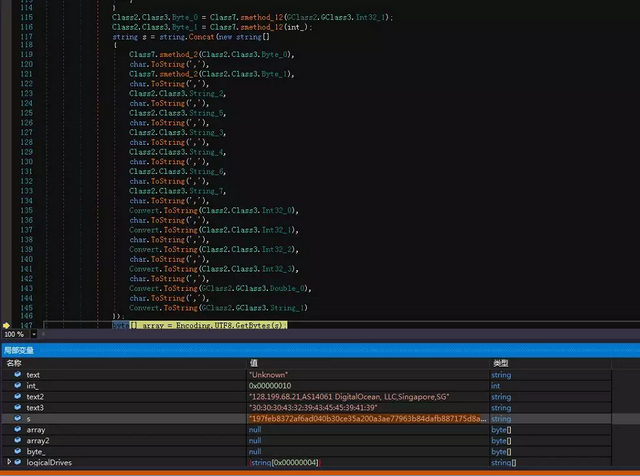The height and width of the screenshot is (476, 640).
Task: Select the 'array' variable icon
Action: 18,429
